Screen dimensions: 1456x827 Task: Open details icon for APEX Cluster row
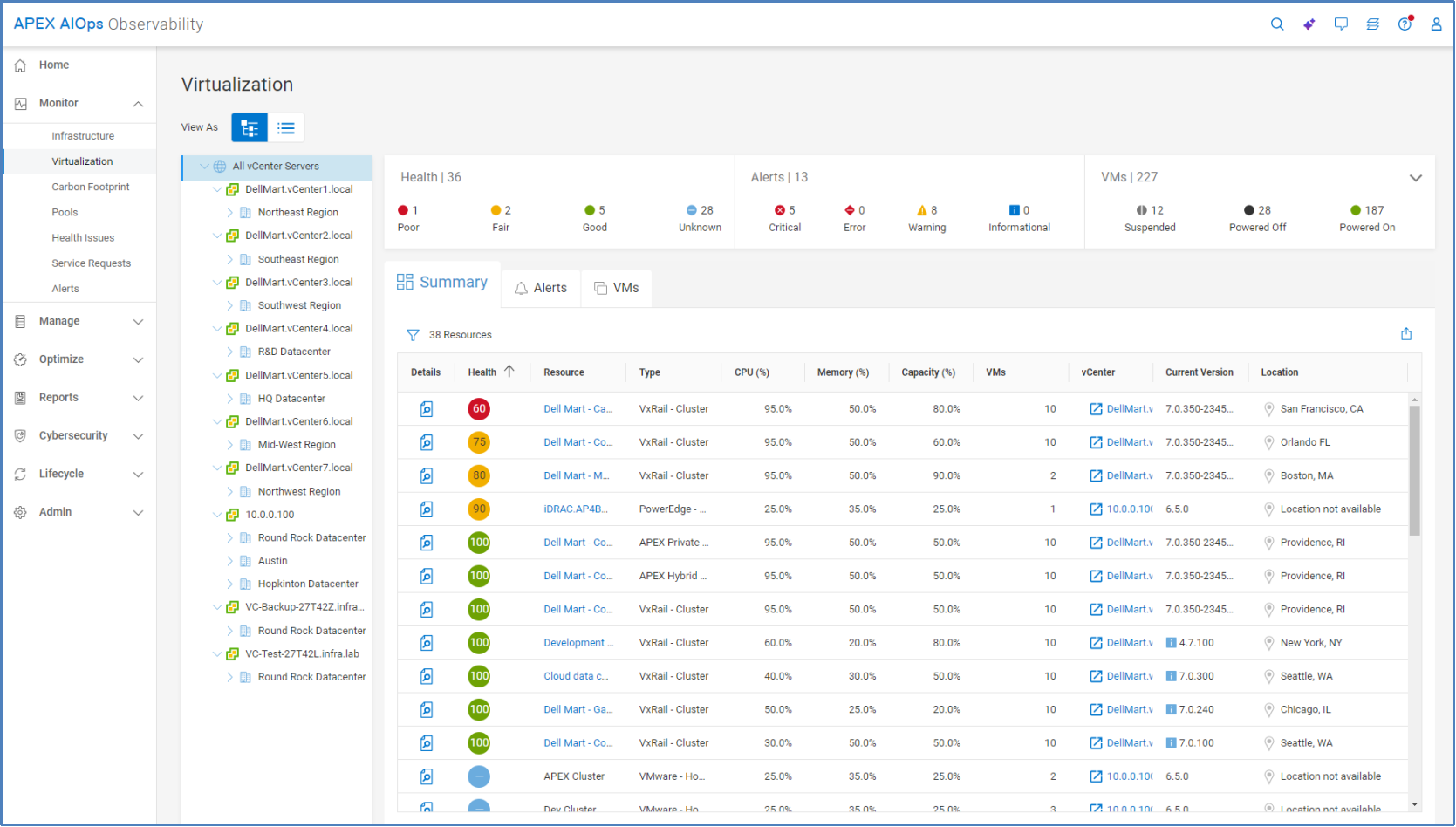(427, 776)
